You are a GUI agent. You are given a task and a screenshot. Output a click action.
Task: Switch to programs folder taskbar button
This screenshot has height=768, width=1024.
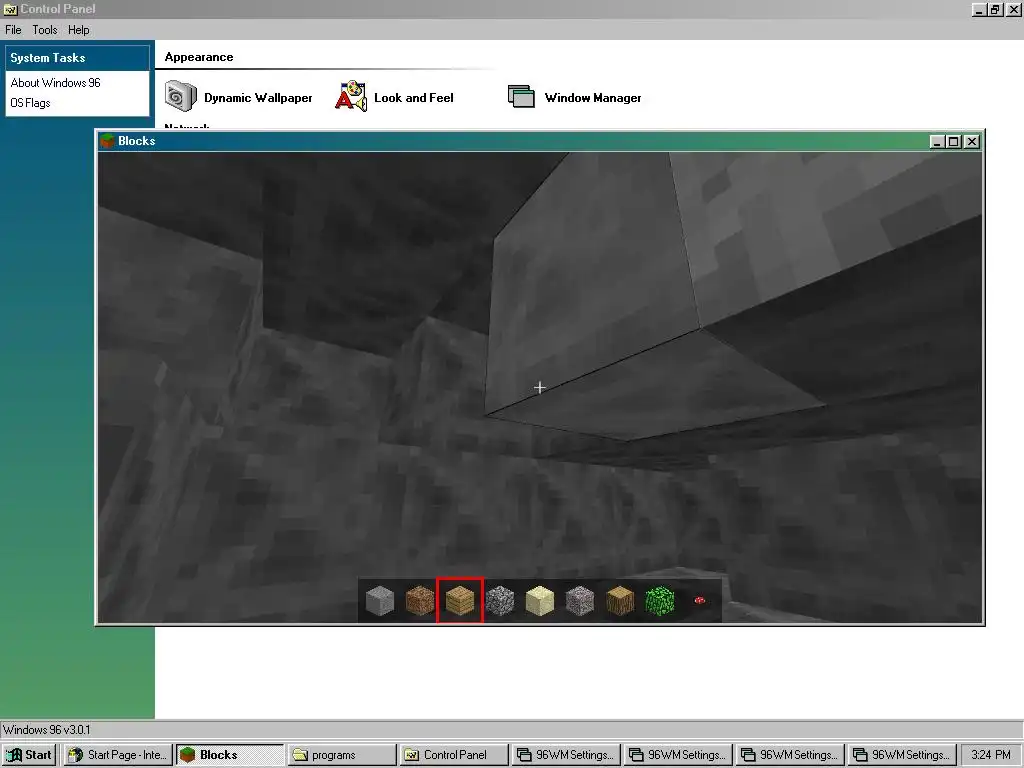pyautogui.click(x=342, y=755)
